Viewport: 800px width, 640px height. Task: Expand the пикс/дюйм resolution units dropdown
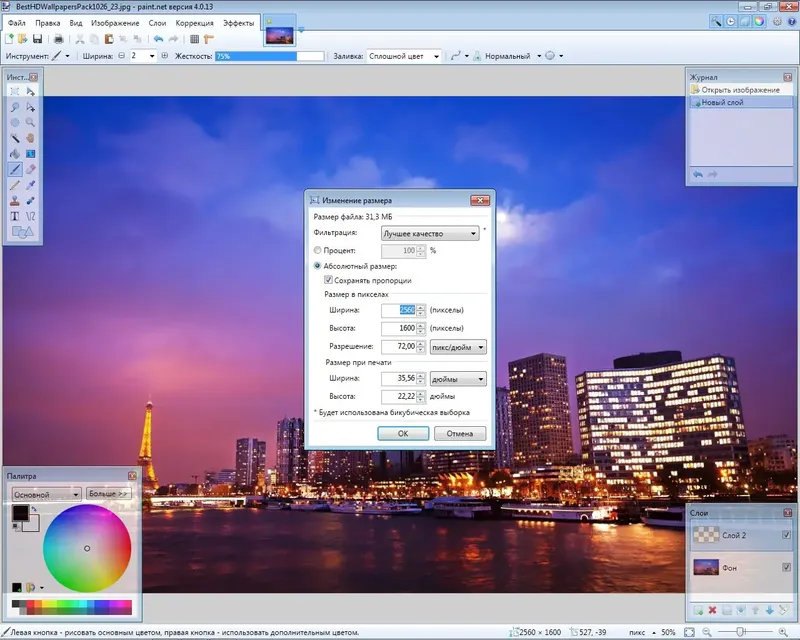[x=457, y=347]
